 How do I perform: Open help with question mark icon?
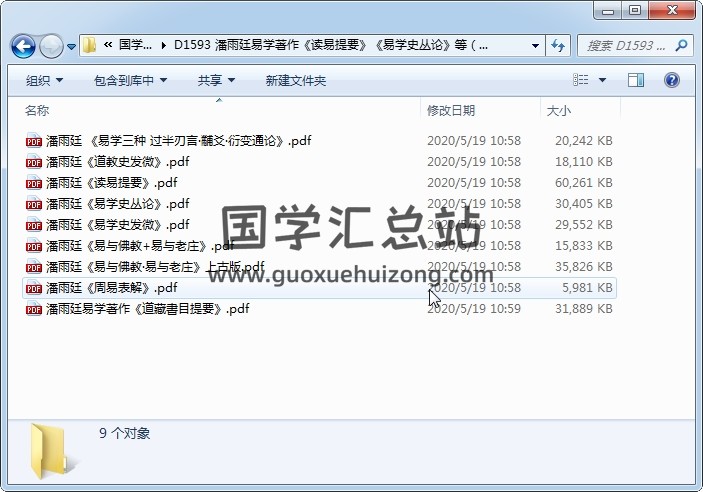click(672, 80)
